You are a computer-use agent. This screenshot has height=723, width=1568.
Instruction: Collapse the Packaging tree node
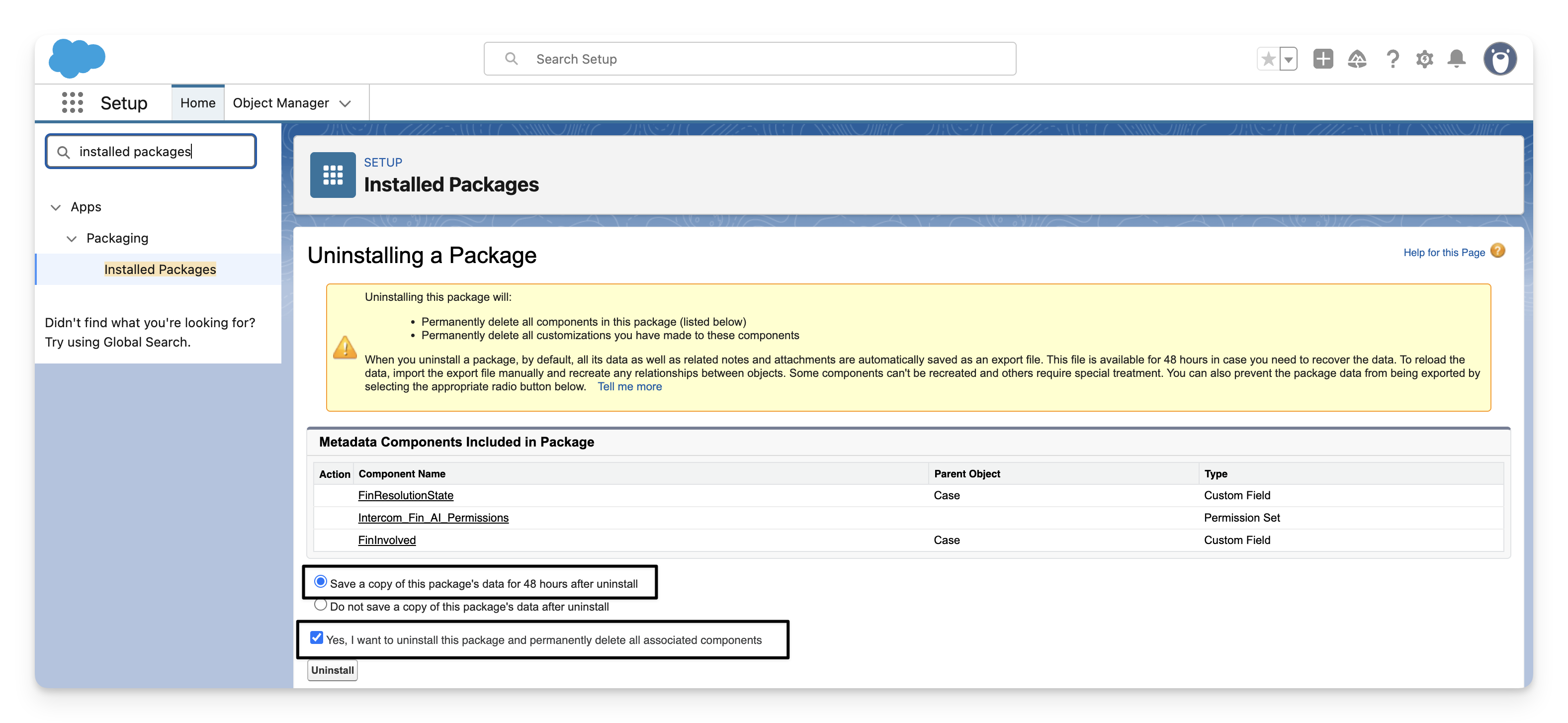(x=72, y=239)
